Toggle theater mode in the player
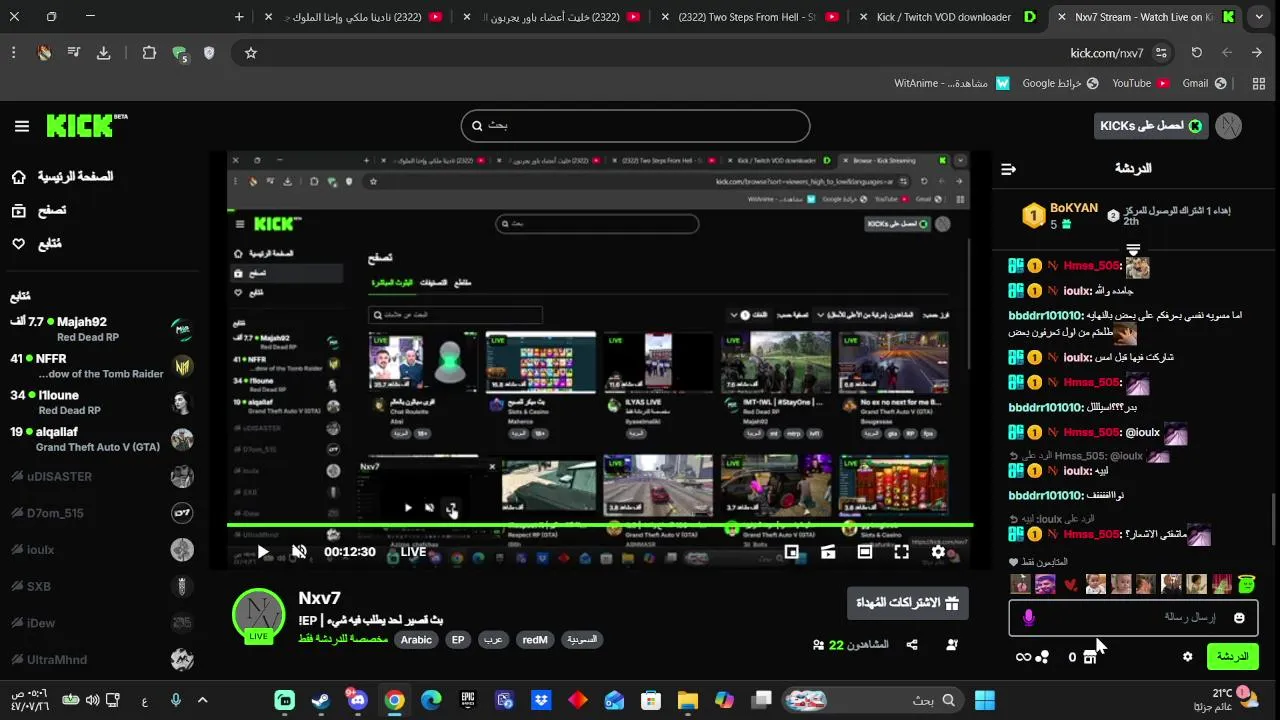The height and width of the screenshot is (720, 1280). click(x=865, y=551)
